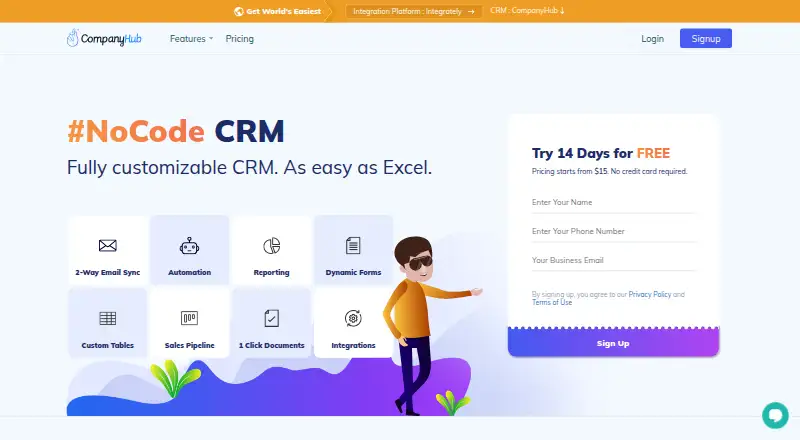This screenshot has height=440, width=800.
Task: Focus the Enter Your Phone Number field
Action: [613, 231]
